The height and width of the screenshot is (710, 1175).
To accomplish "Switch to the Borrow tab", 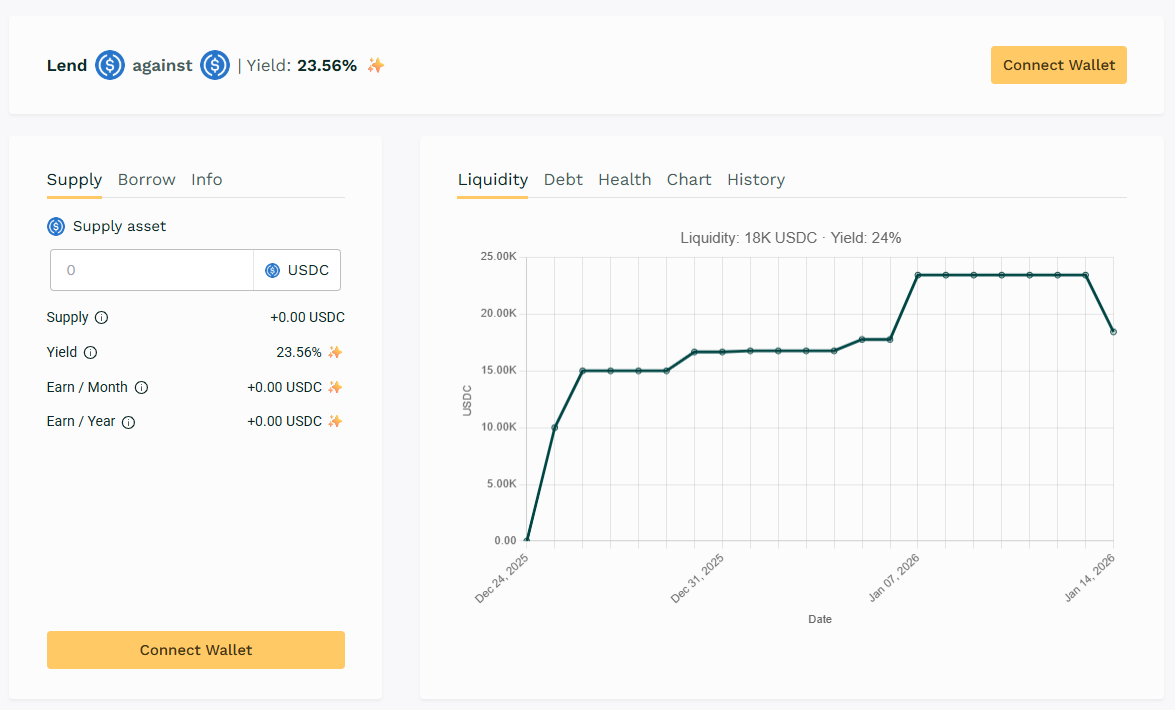I will (146, 180).
